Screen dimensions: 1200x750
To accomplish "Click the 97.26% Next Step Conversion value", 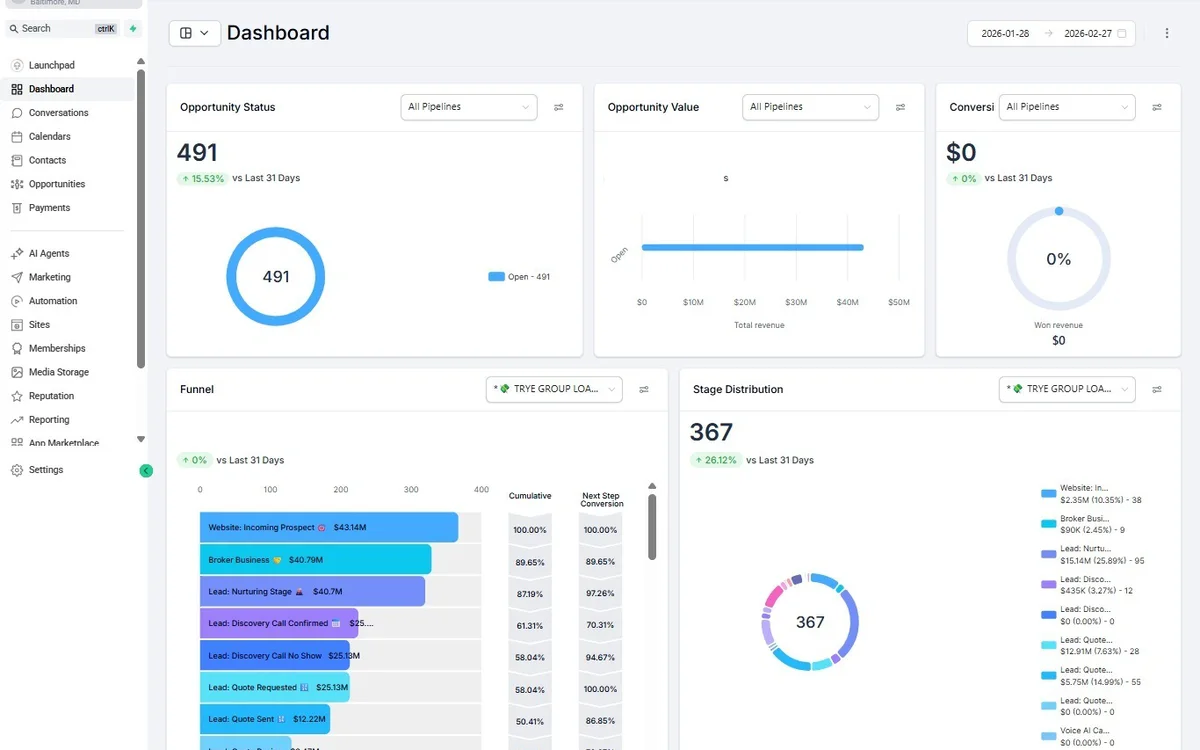I will [x=600, y=594].
